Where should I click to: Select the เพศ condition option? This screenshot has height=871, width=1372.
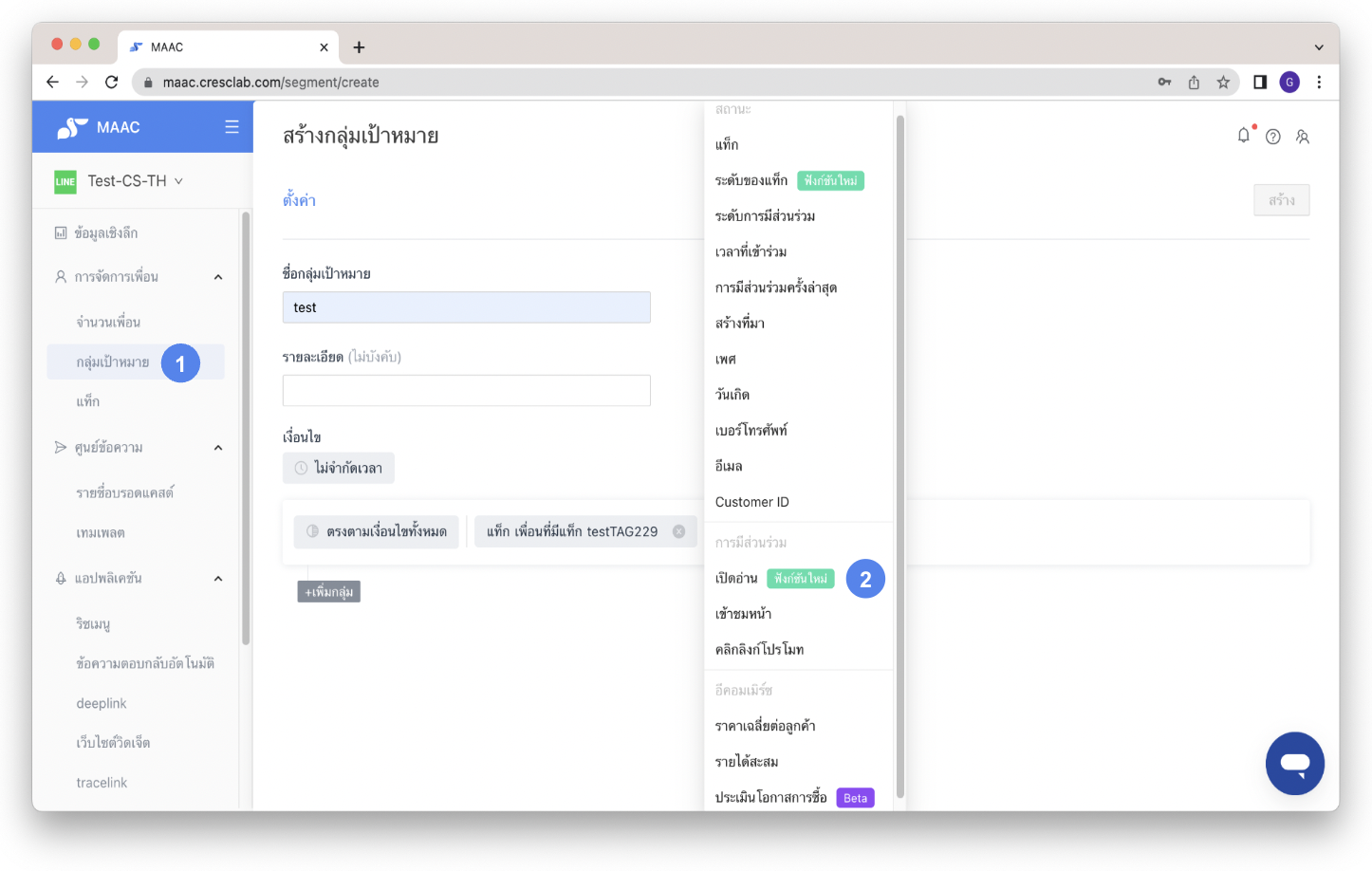[x=726, y=359]
